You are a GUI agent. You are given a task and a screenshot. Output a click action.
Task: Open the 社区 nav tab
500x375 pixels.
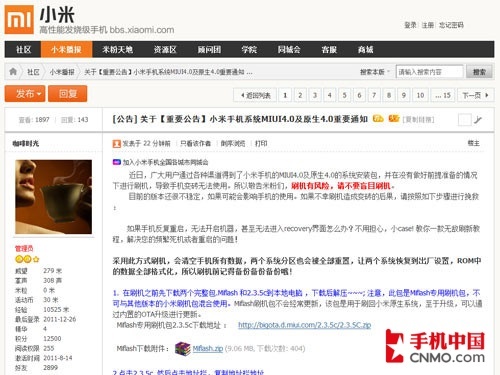click(x=23, y=50)
